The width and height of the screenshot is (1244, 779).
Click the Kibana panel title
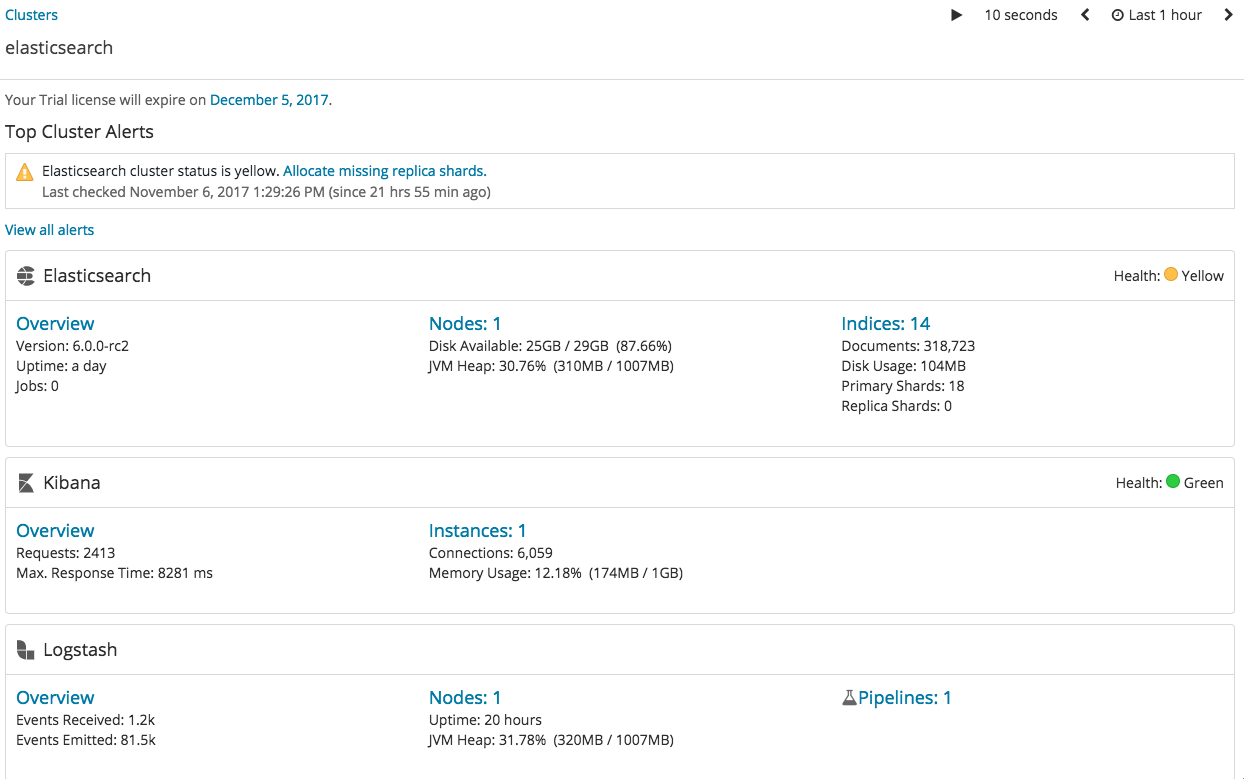(72, 483)
